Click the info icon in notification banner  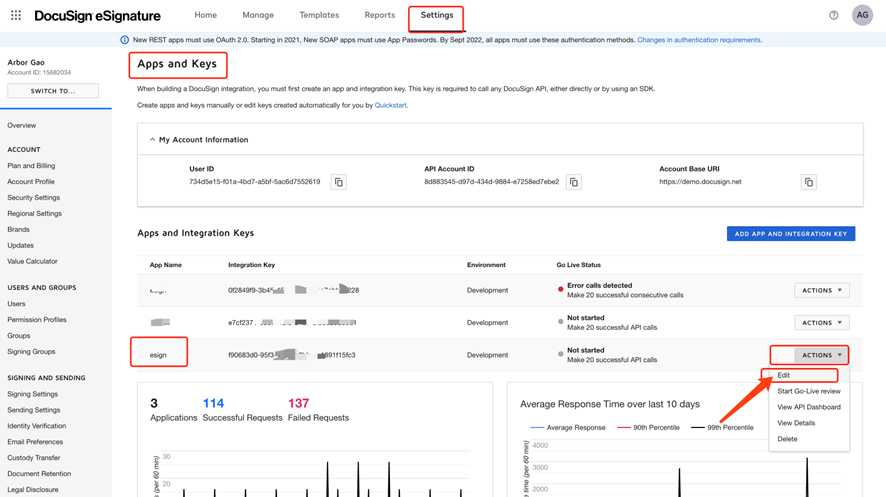(x=124, y=40)
